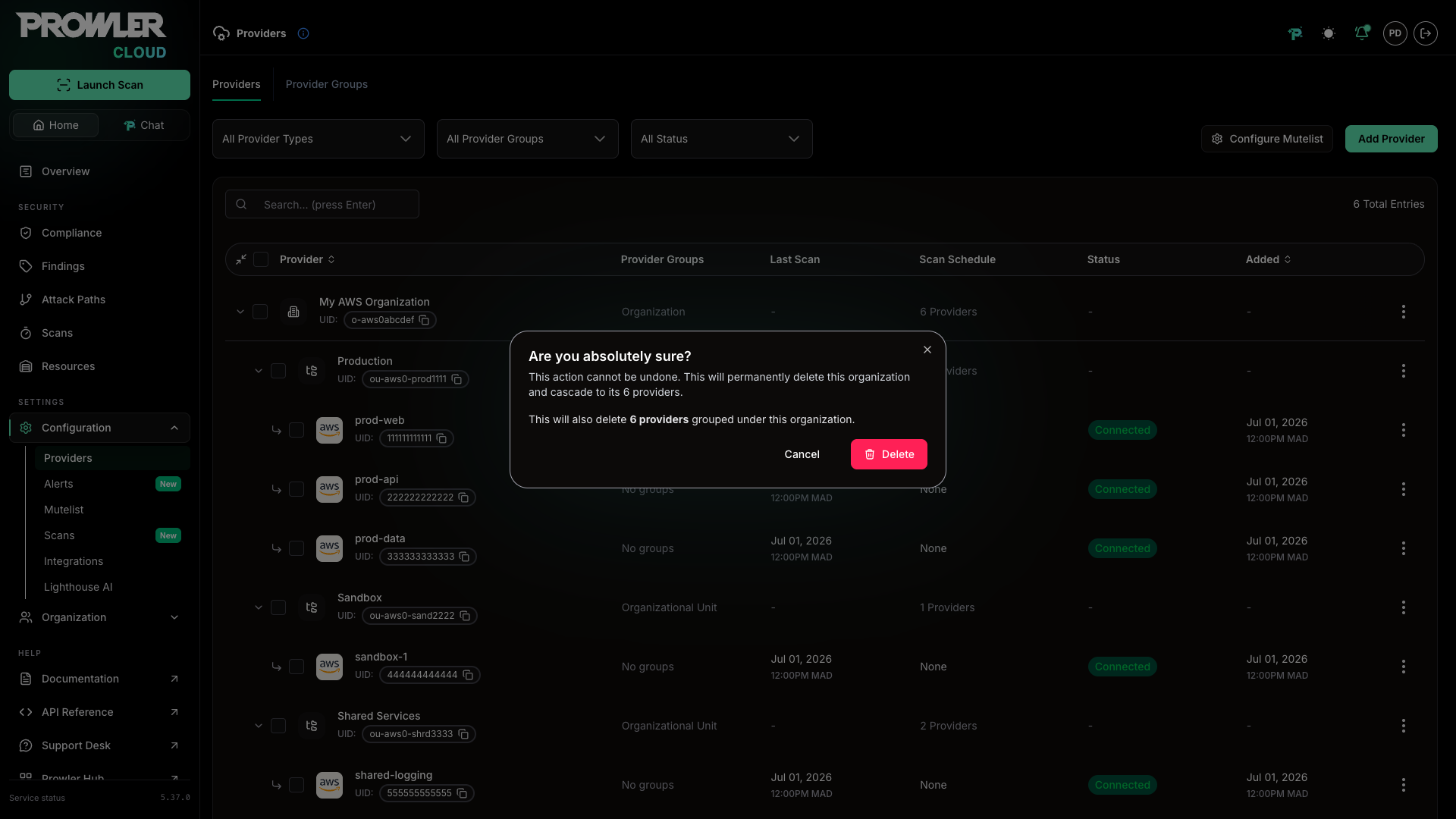Copy UID 555555555555
Image resolution: width=1456 pixels, height=819 pixels.
tap(463, 793)
